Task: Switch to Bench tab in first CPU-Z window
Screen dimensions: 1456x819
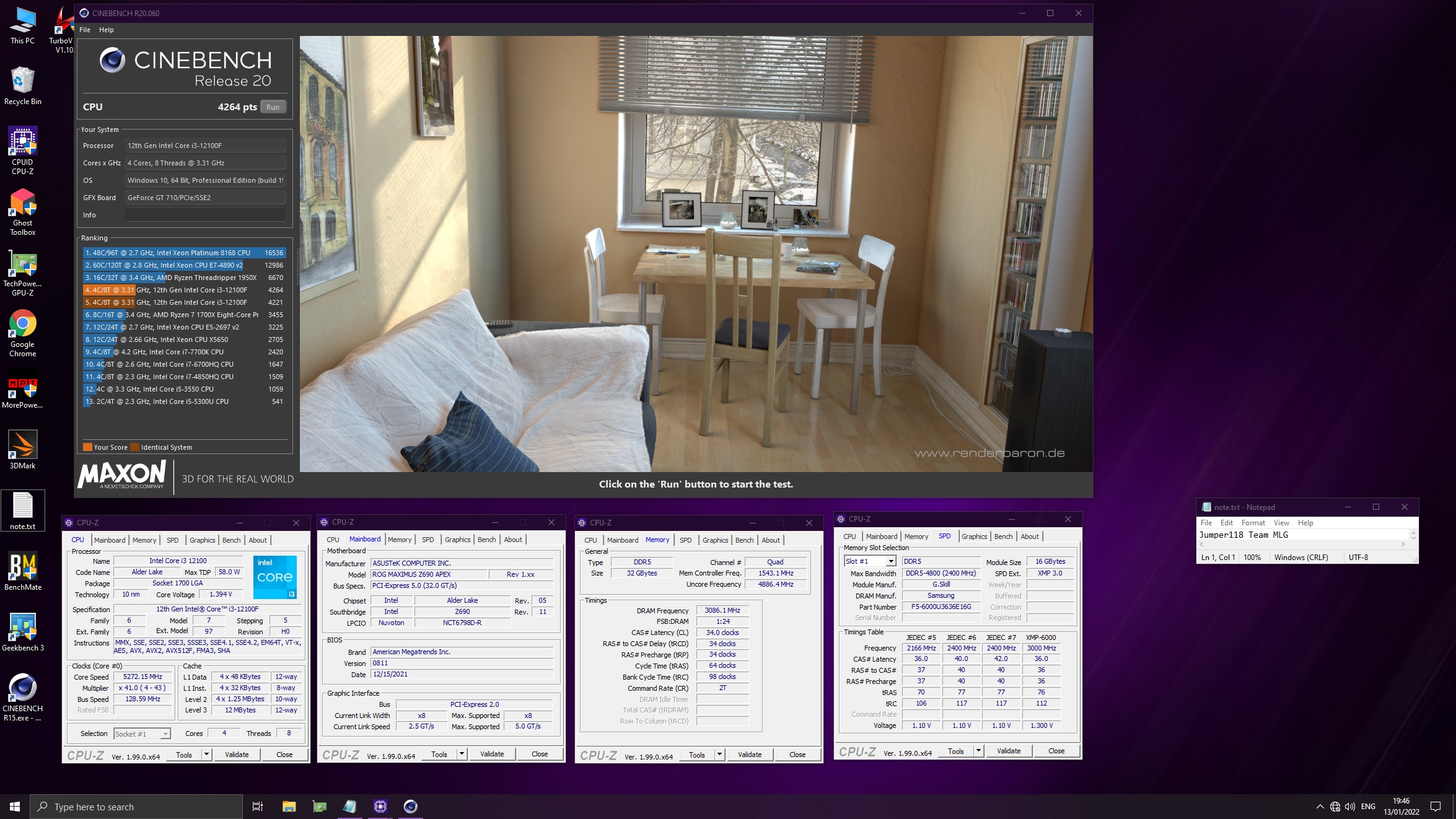Action: pyautogui.click(x=232, y=540)
